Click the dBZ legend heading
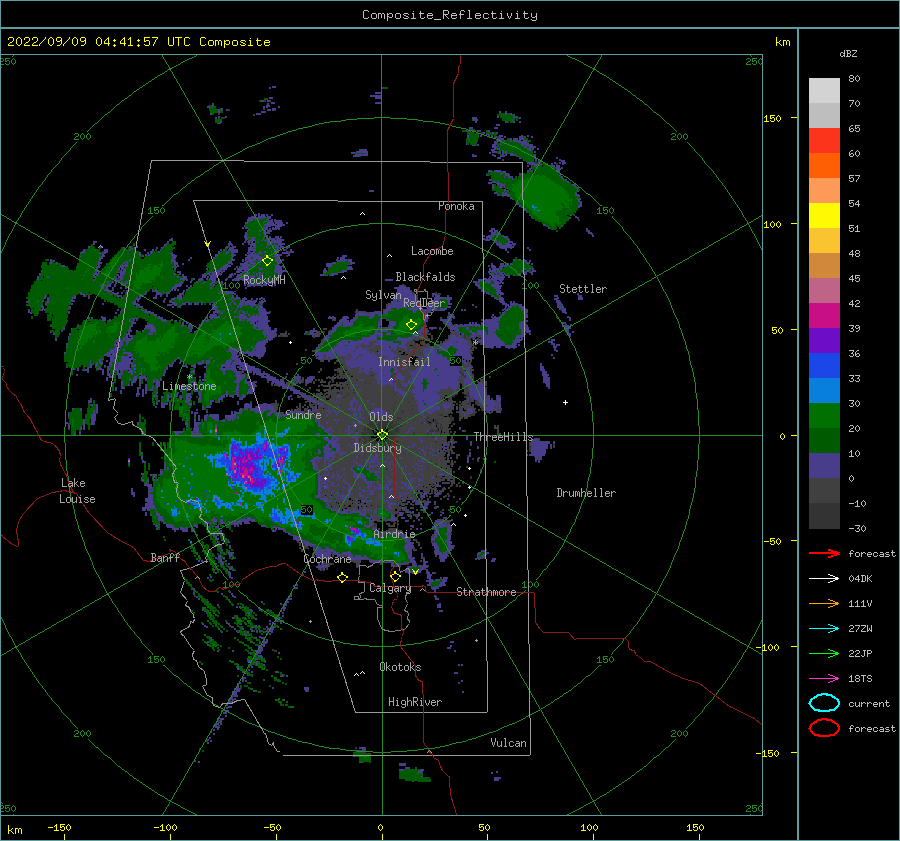Viewport: 900px width, 841px height. coord(848,53)
